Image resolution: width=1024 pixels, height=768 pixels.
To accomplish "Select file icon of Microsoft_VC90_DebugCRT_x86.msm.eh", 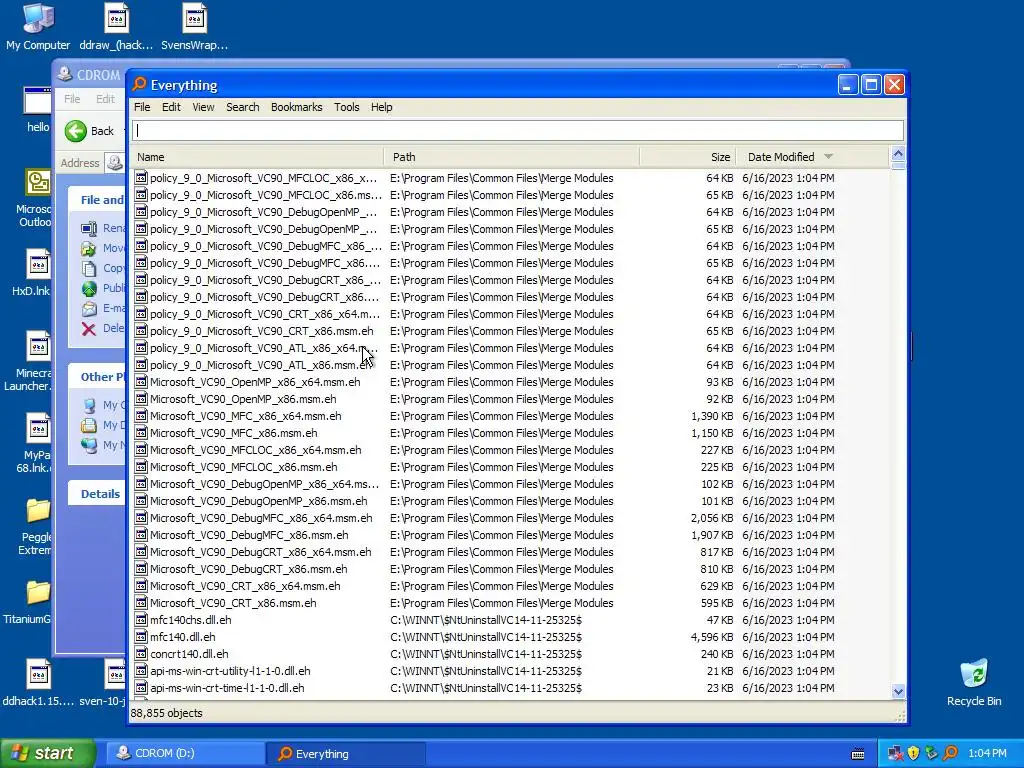I will click(141, 569).
